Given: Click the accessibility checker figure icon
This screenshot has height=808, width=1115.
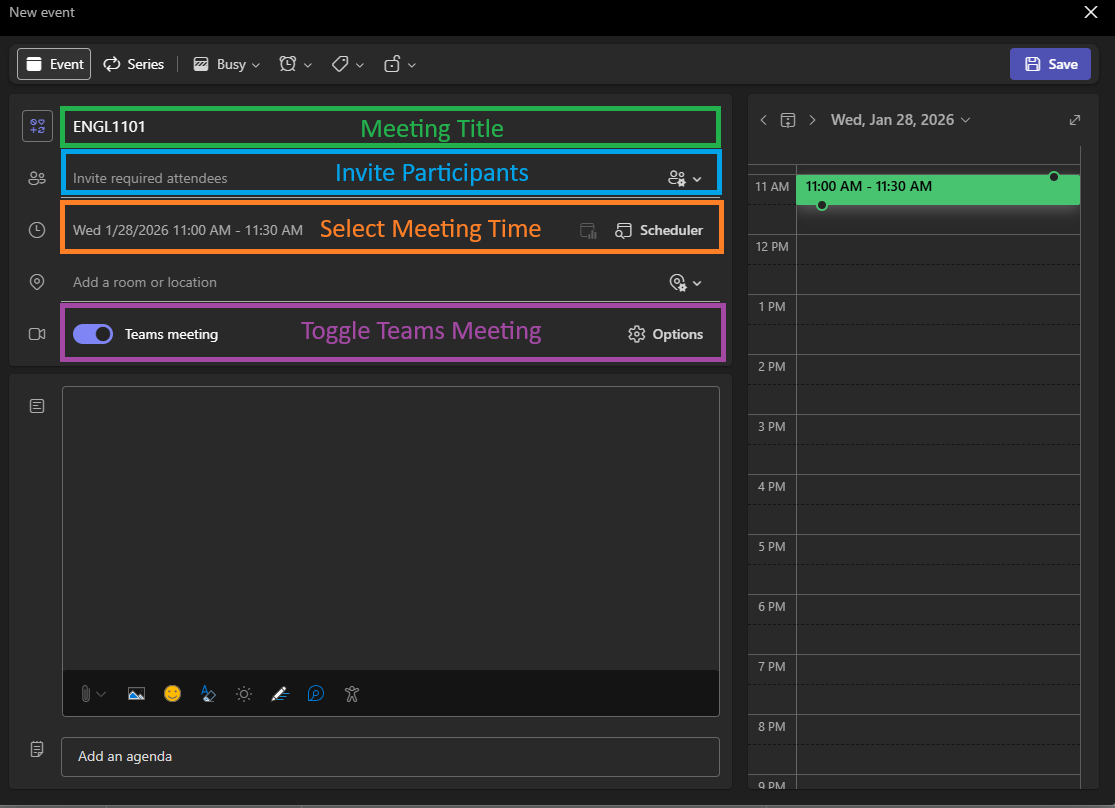Looking at the screenshot, I should pyautogui.click(x=351, y=693).
